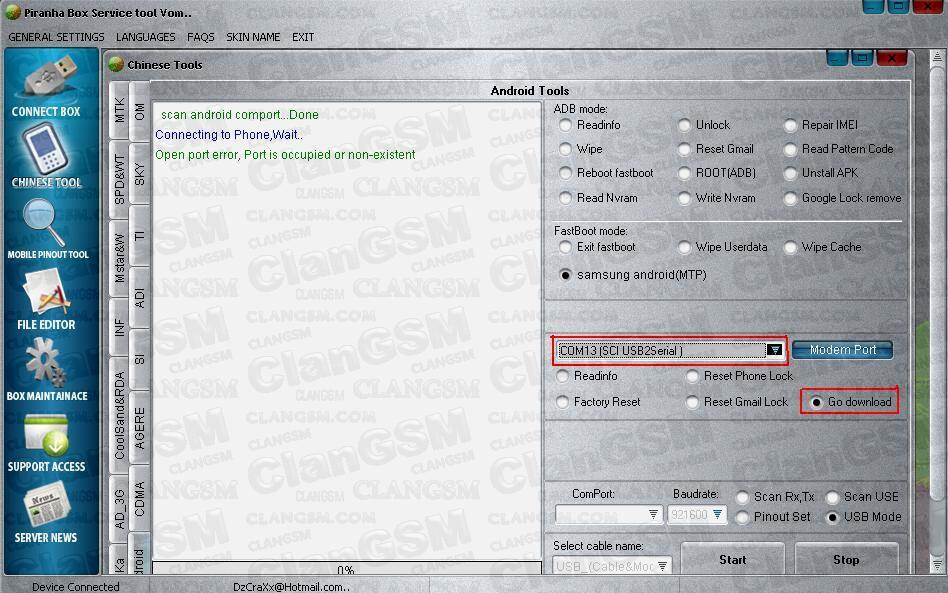Click the Piranha Box title bar icon
This screenshot has height=593, width=948.
pyautogui.click(x=12, y=12)
